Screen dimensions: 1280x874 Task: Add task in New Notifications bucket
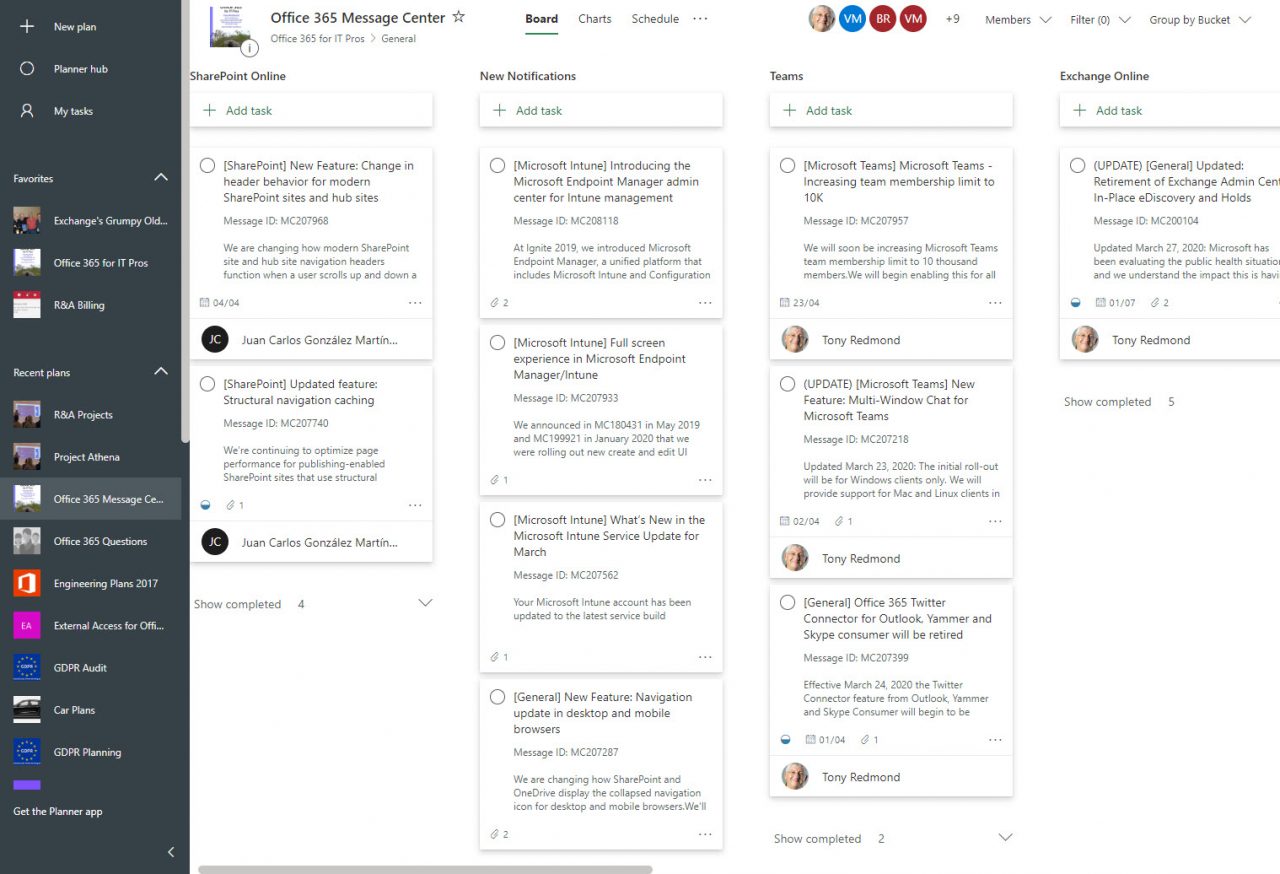pos(601,110)
